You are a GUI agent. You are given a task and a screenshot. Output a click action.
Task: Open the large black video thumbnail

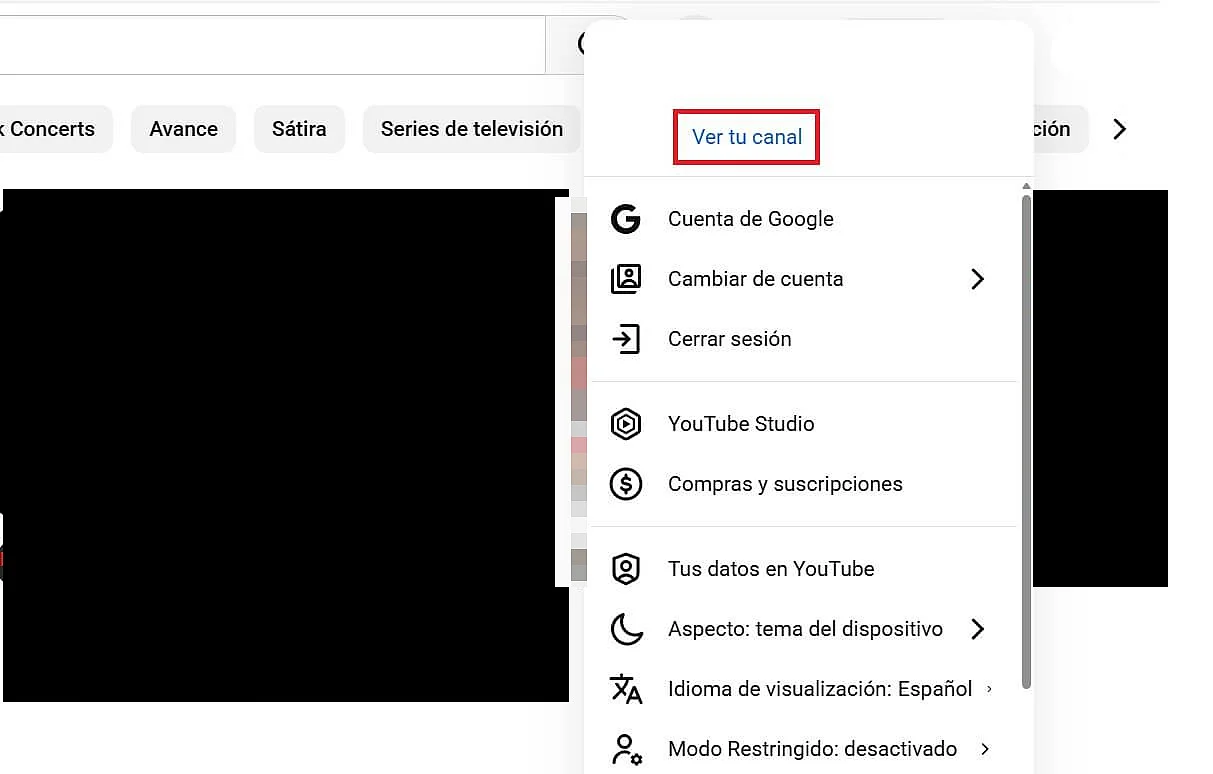(x=285, y=445)
